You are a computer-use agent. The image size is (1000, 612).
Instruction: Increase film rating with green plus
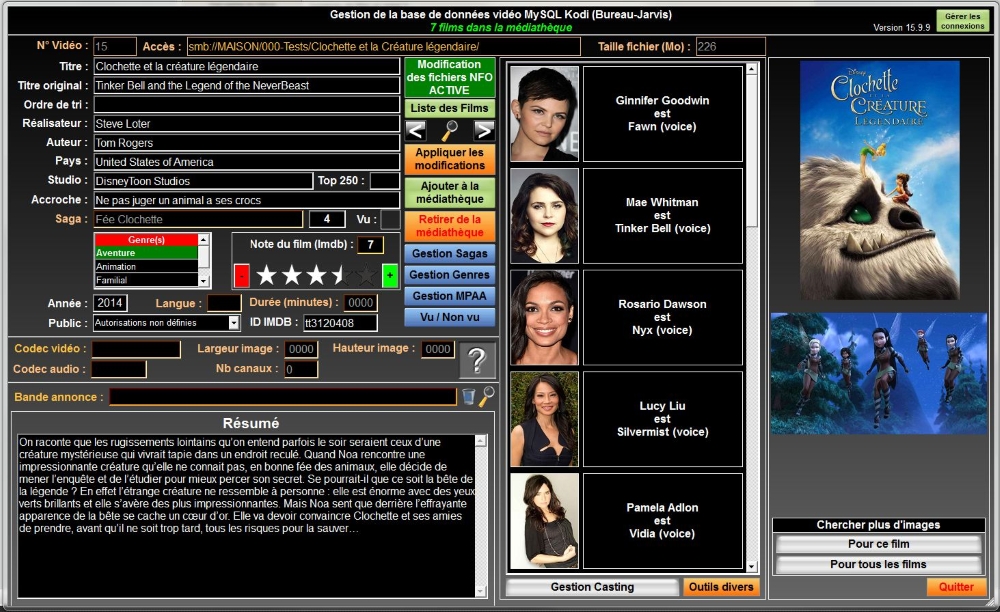pyautogui.click(x=390, y=276)
